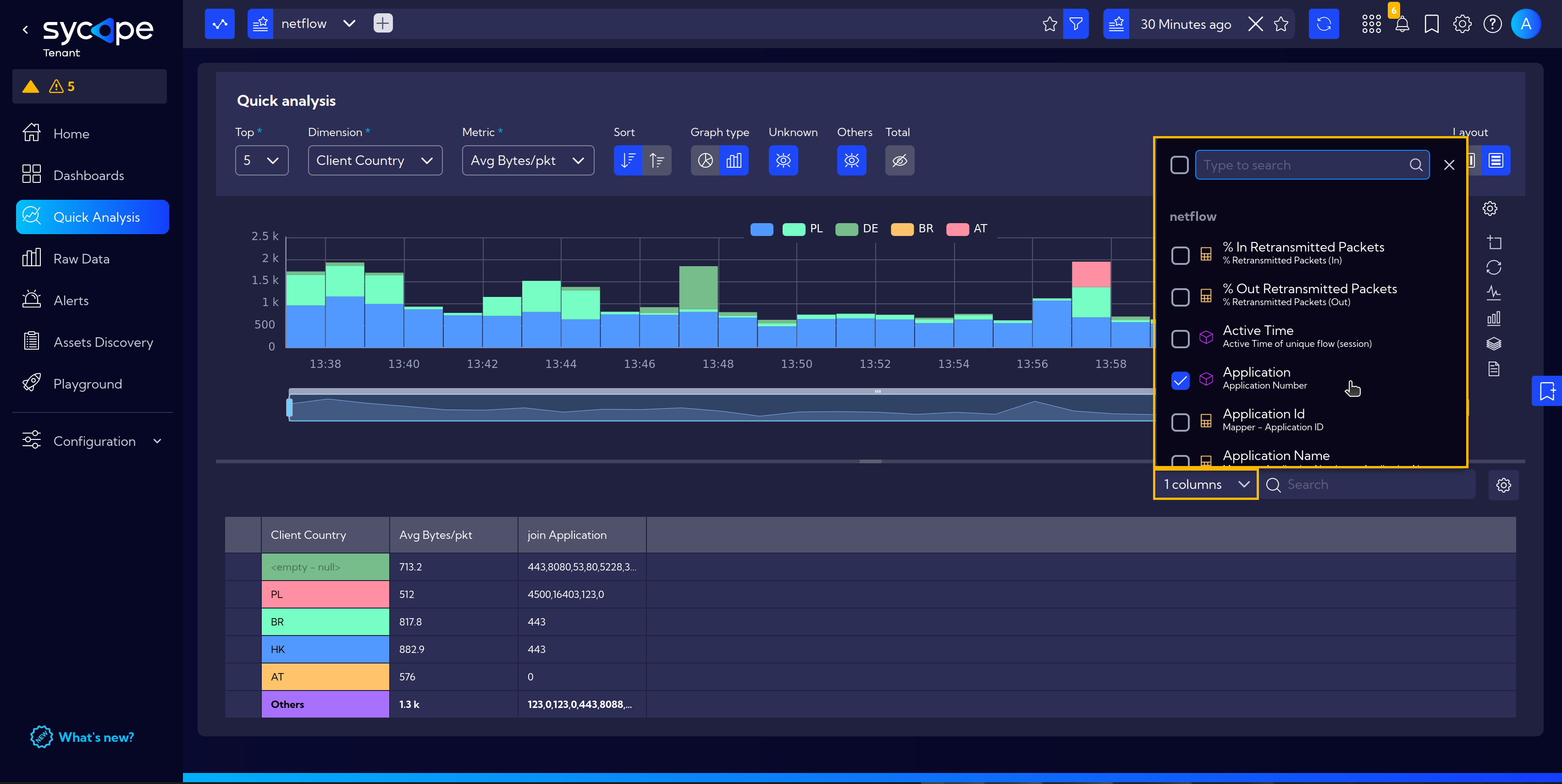This screenshot has width=1562, height=784.
Task: Toggle select-all checkbox in column picker
Action: click(x=1179, y=165)
